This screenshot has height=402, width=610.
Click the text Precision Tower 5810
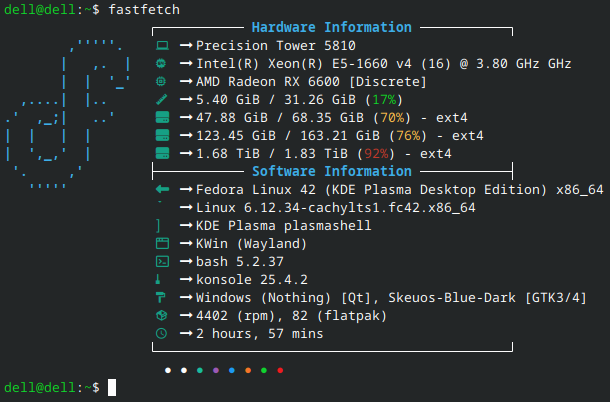(276, 46)
